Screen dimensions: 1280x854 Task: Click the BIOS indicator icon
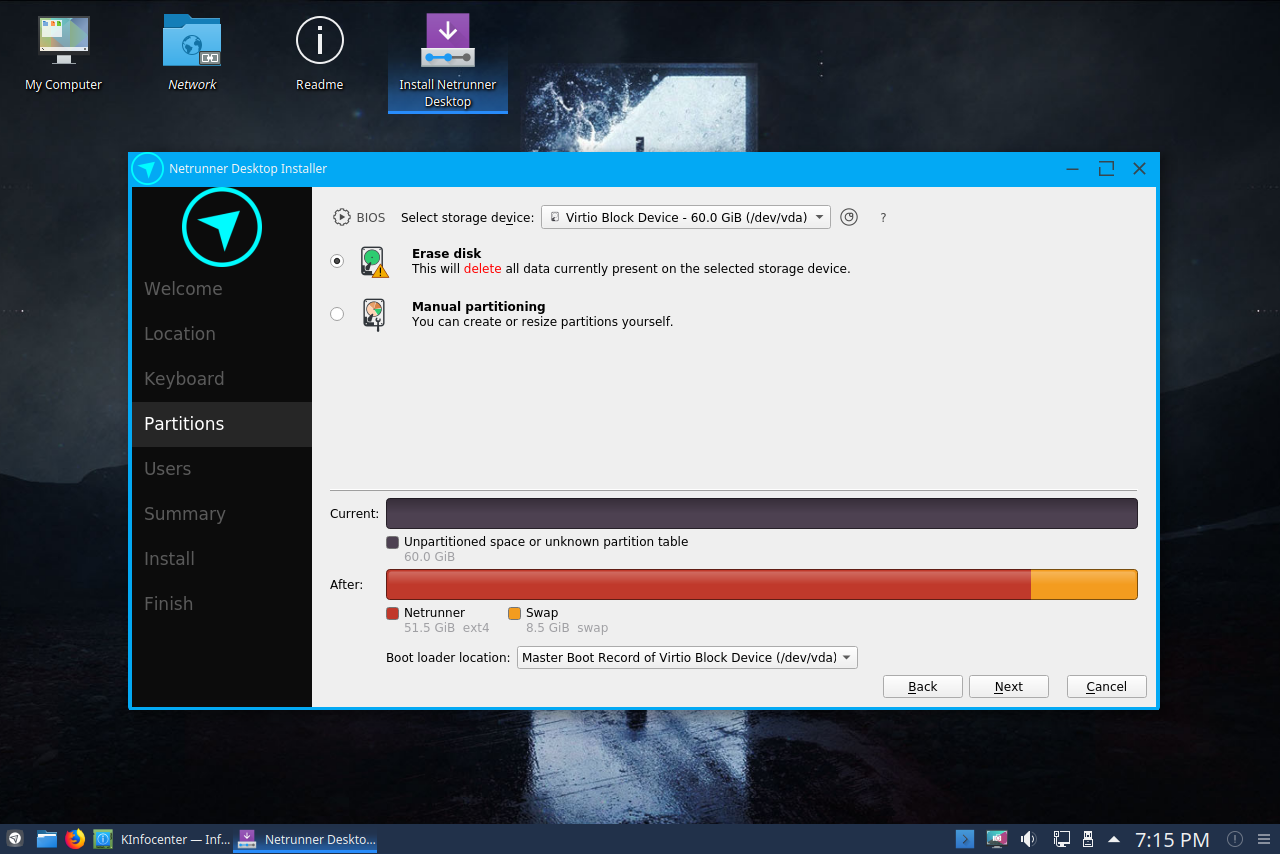coord(342,217)
